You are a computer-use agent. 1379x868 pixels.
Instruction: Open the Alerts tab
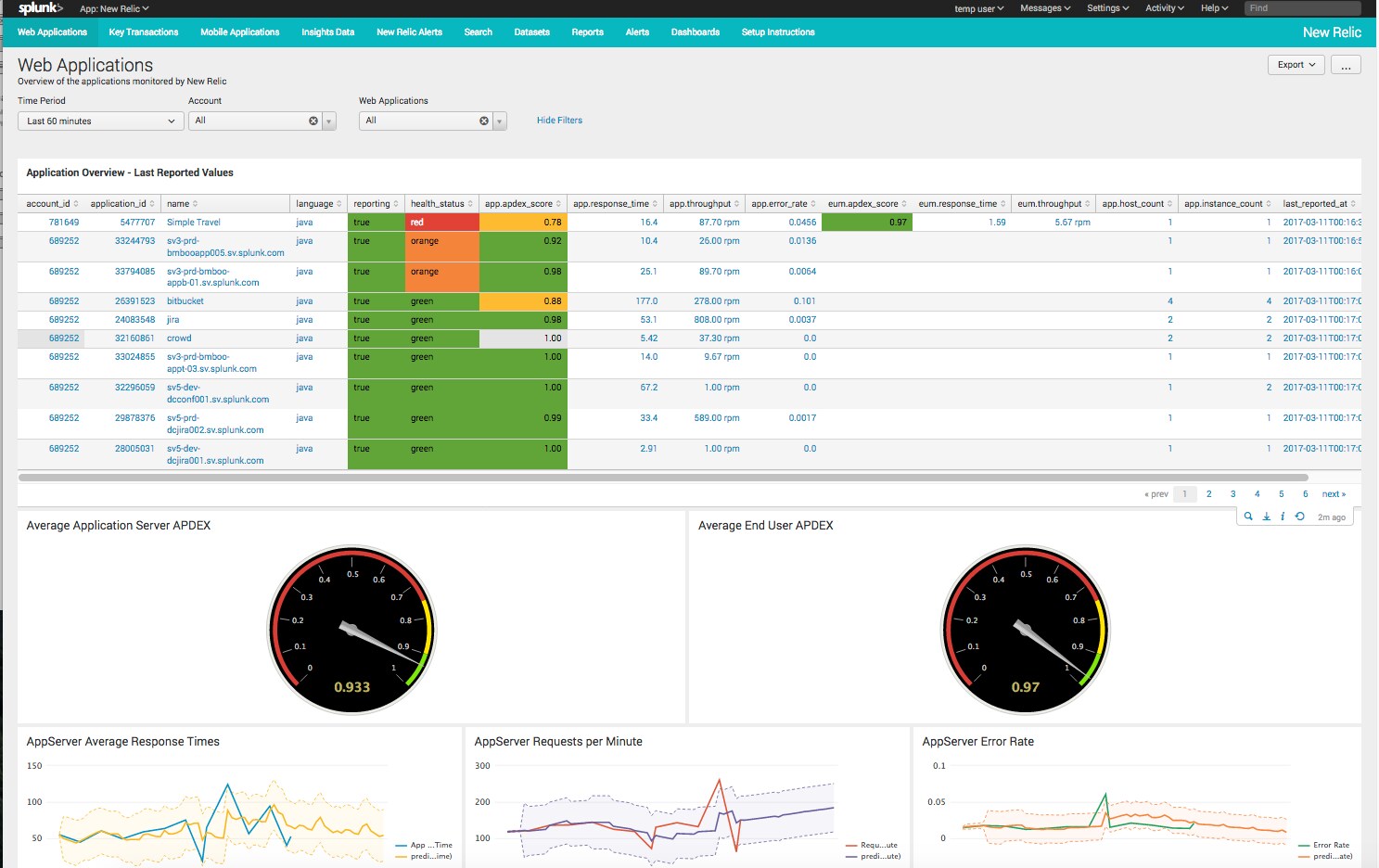pos(638,32)
